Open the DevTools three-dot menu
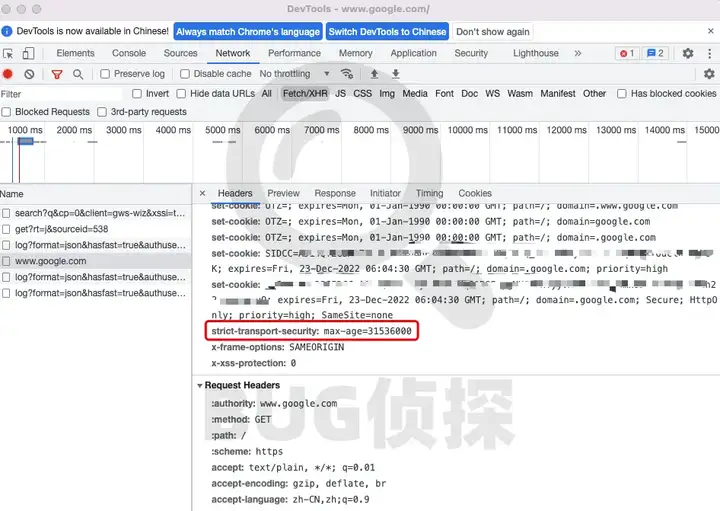The width and height of the screenshot is (720, 511). coord(709,53)
